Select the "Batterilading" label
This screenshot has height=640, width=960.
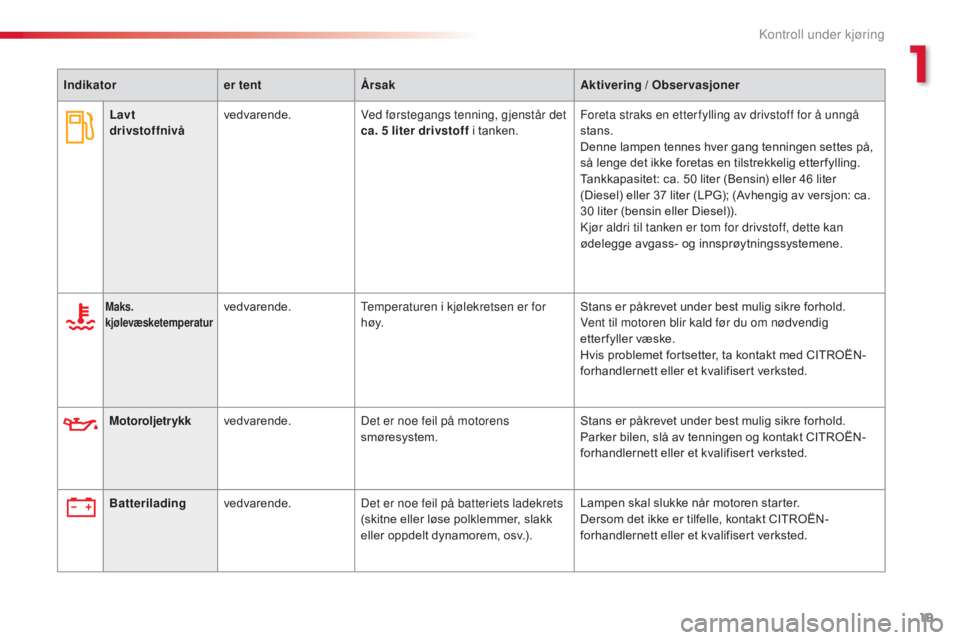147,503
